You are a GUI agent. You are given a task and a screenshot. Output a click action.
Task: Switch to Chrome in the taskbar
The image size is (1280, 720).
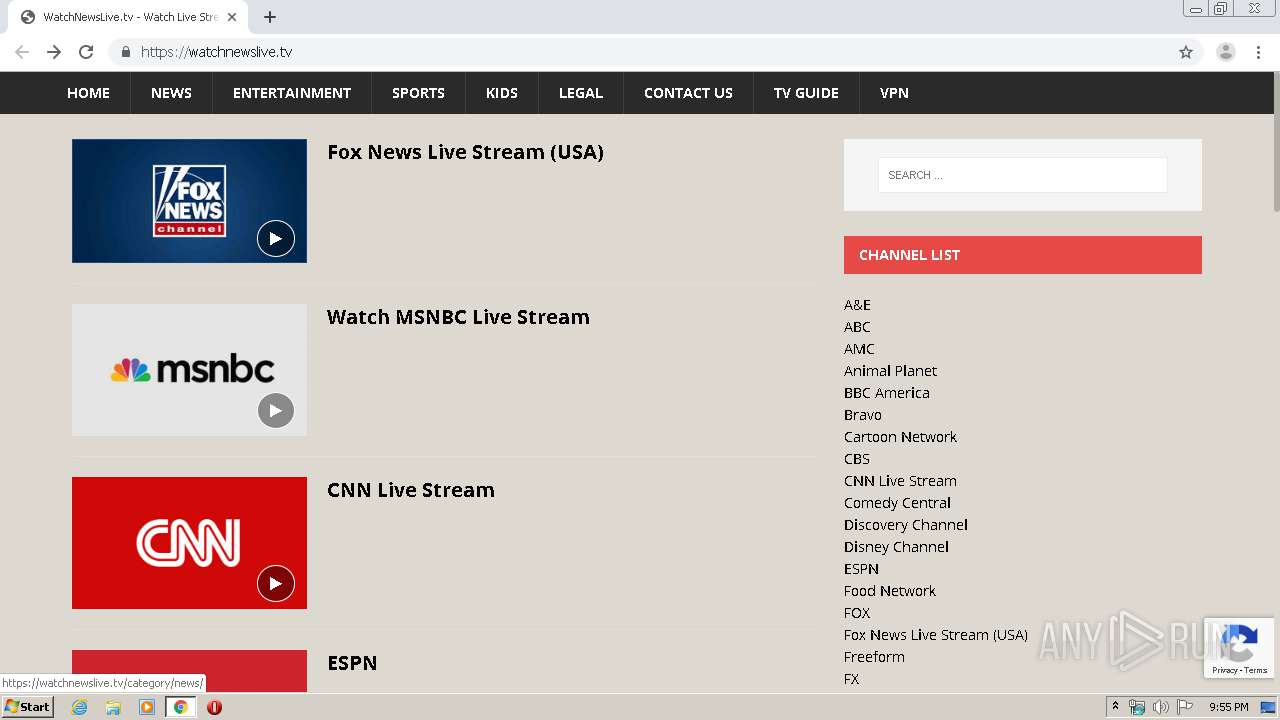[x=180, y=707]
